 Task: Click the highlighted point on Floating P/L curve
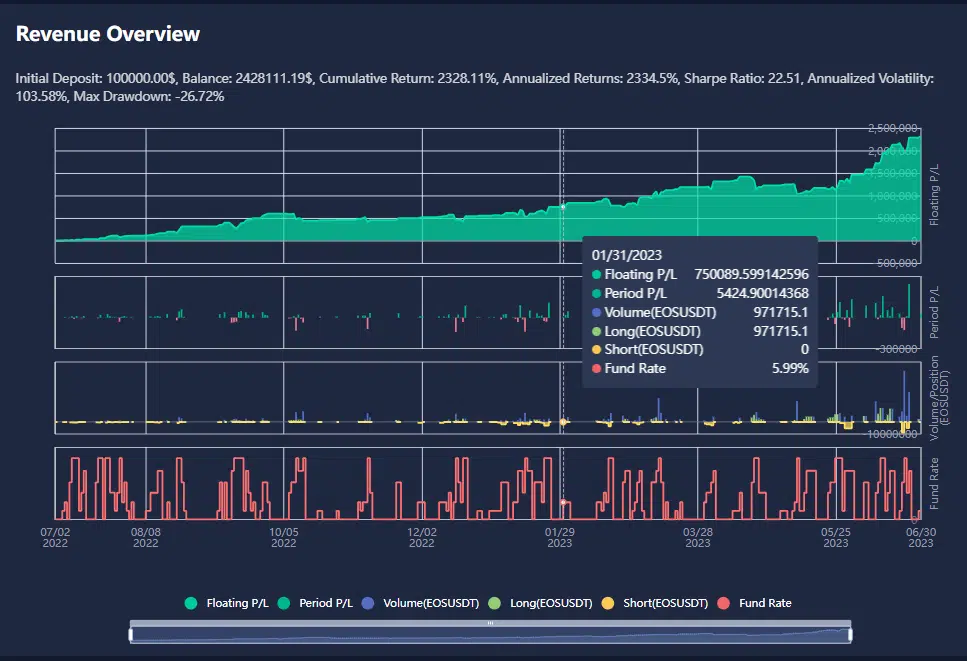pyautogui.click(x=563, y=206)
